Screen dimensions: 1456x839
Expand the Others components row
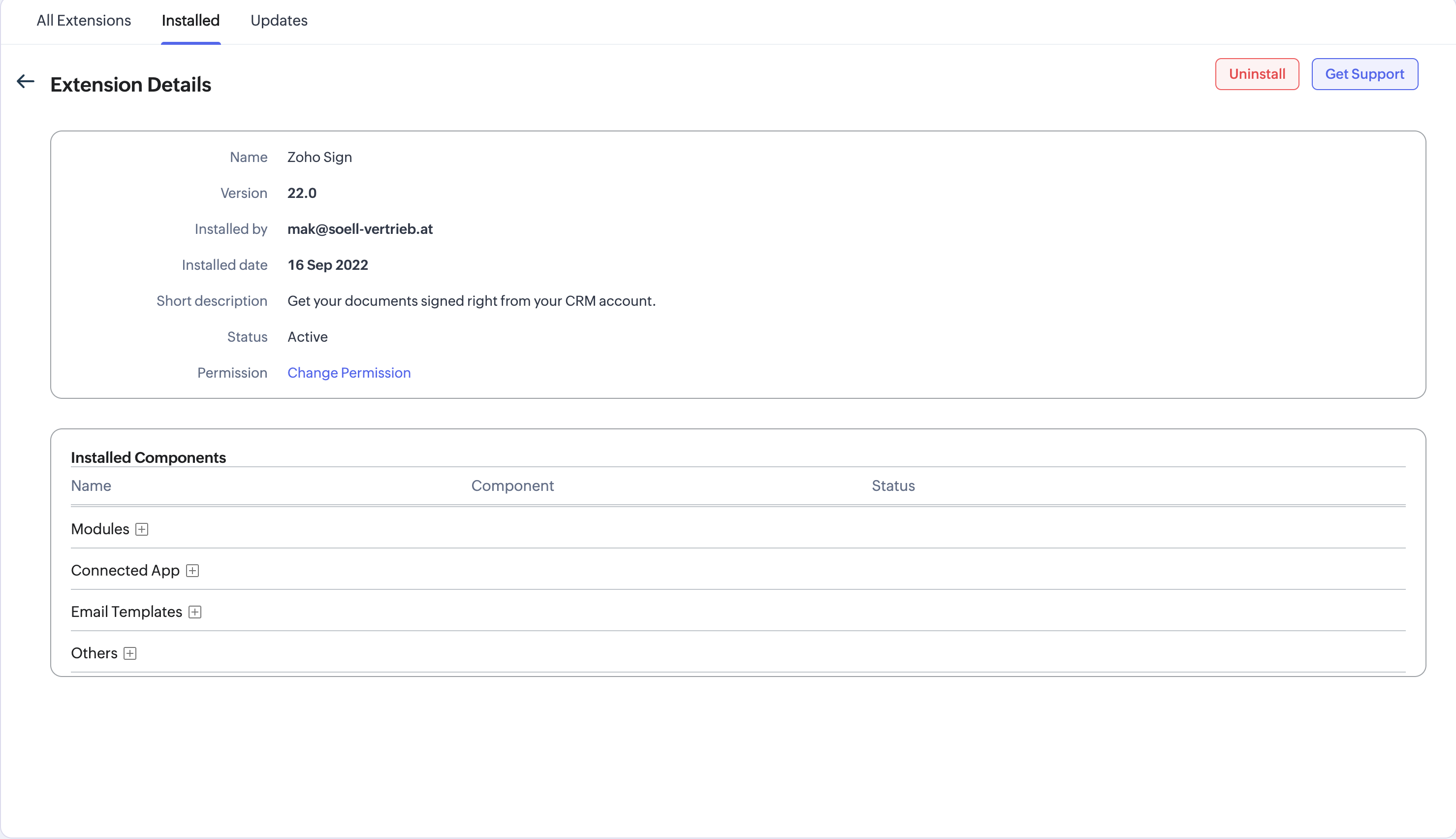point(130,653)
